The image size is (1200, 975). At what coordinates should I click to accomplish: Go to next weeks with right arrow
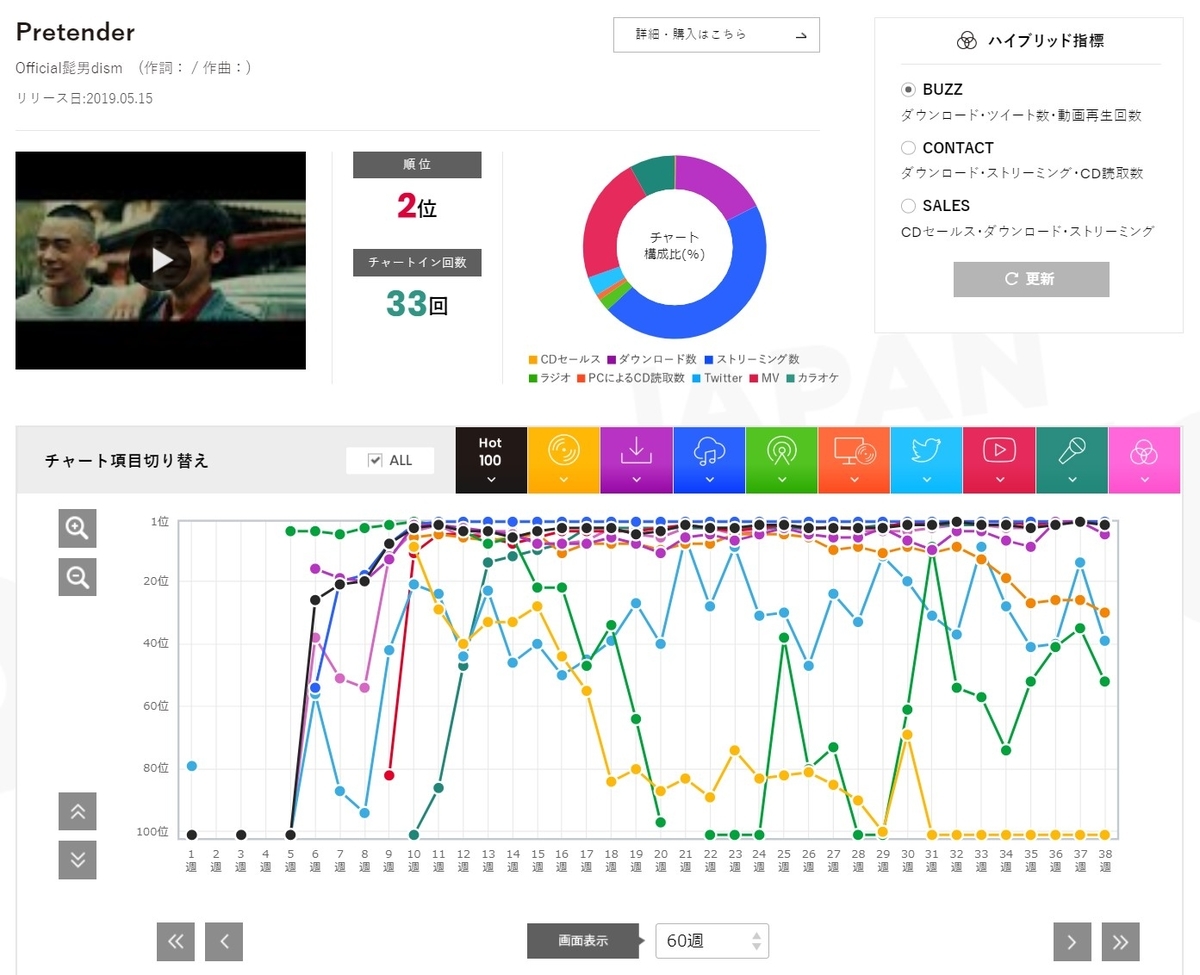click(x=1072, y=941)
